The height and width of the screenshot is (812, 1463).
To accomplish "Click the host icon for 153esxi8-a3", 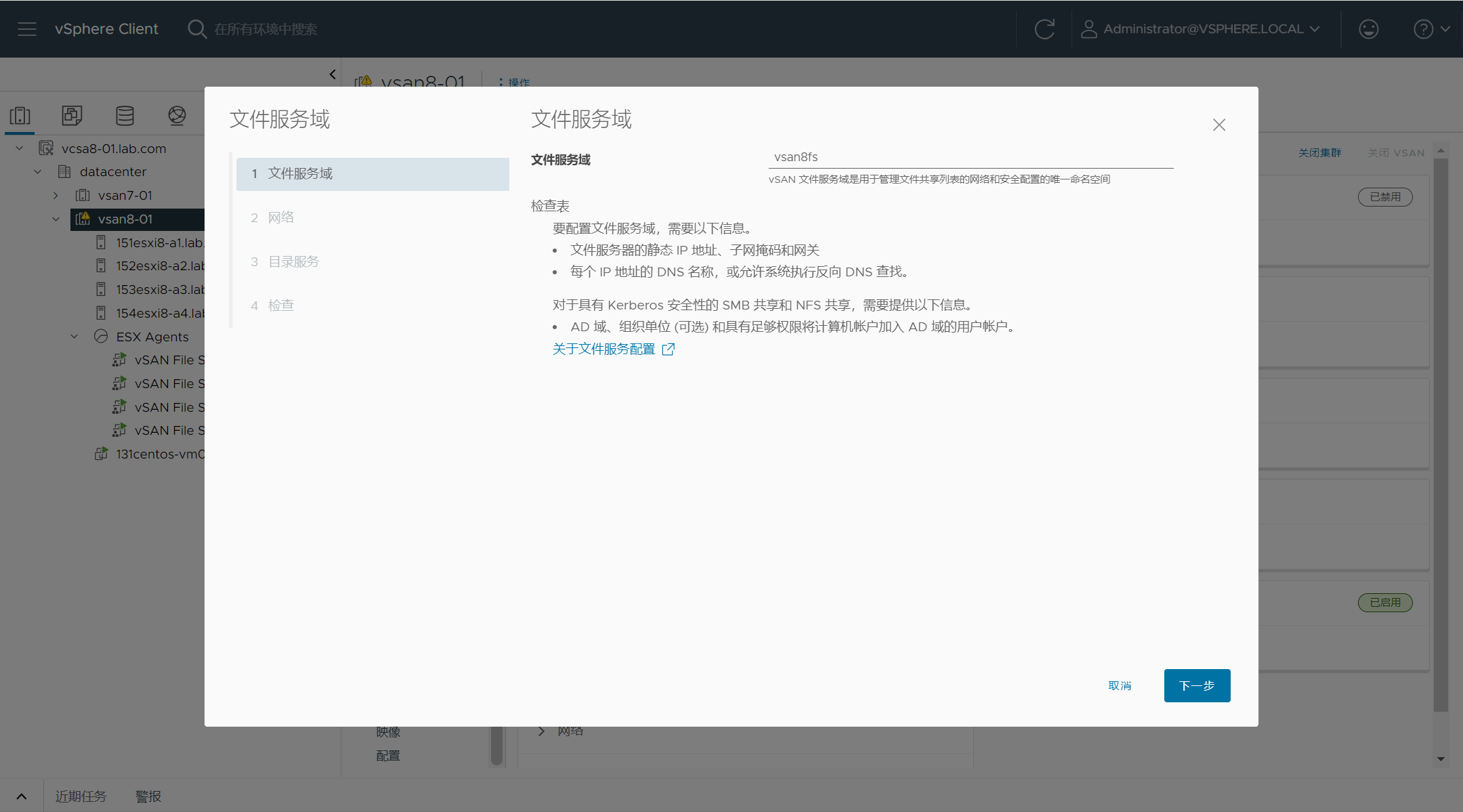I will (x=101, y=289).
